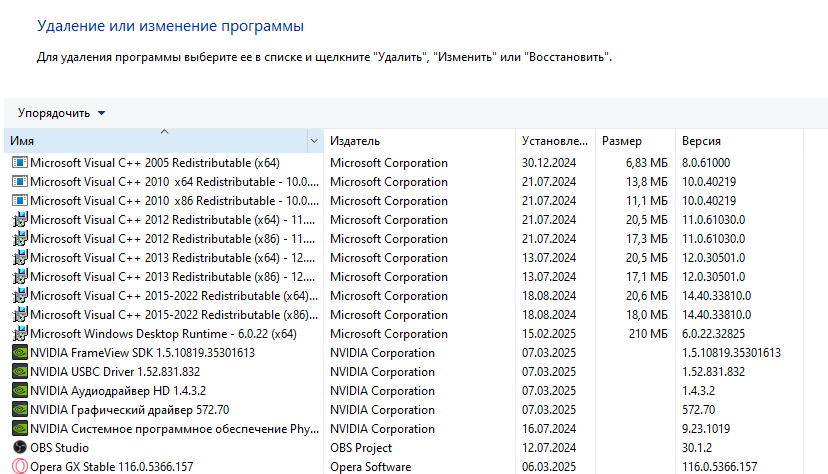Click the Visual C++ 2010 x64 Redistributable icon
828x474 pixels.
[20, 182]
